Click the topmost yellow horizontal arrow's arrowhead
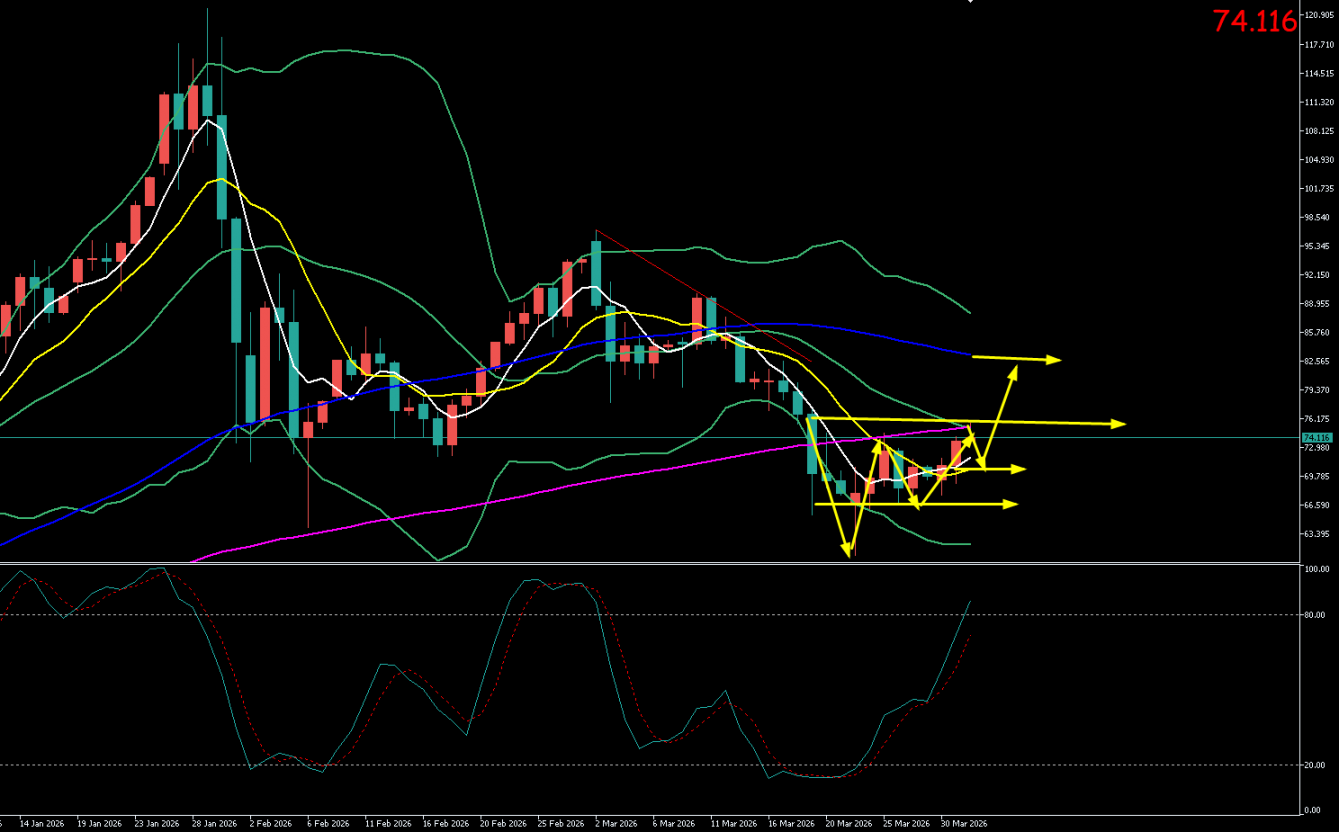This screenshot has width=1339, height=832. pyautogui.click(x=1055, y=358)
